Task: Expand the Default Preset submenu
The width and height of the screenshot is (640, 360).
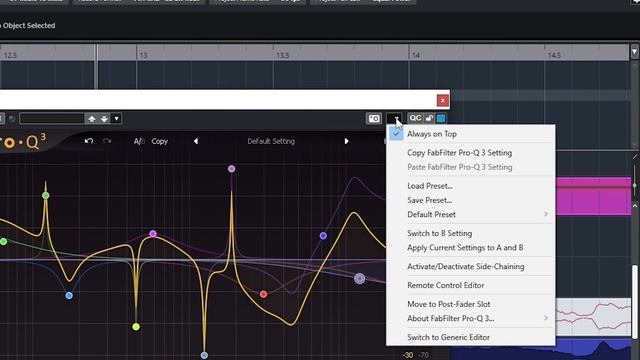Action: click(471, 214)
